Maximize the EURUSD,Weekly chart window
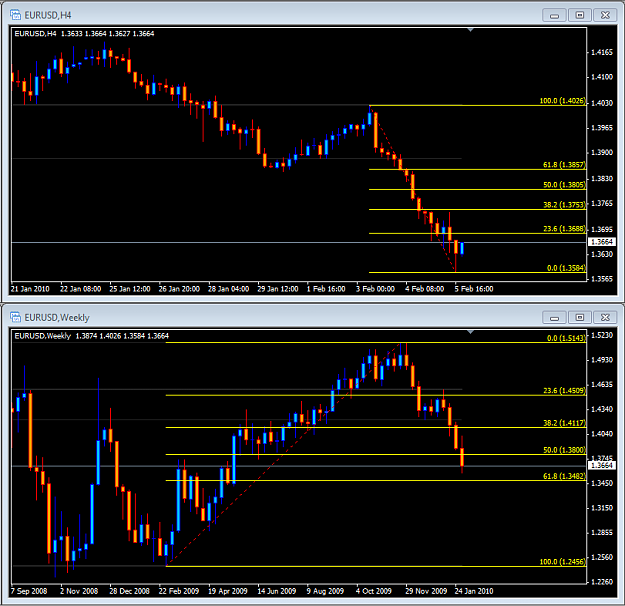The width and height of the screenshot is (625, 606). pos(580,317)
